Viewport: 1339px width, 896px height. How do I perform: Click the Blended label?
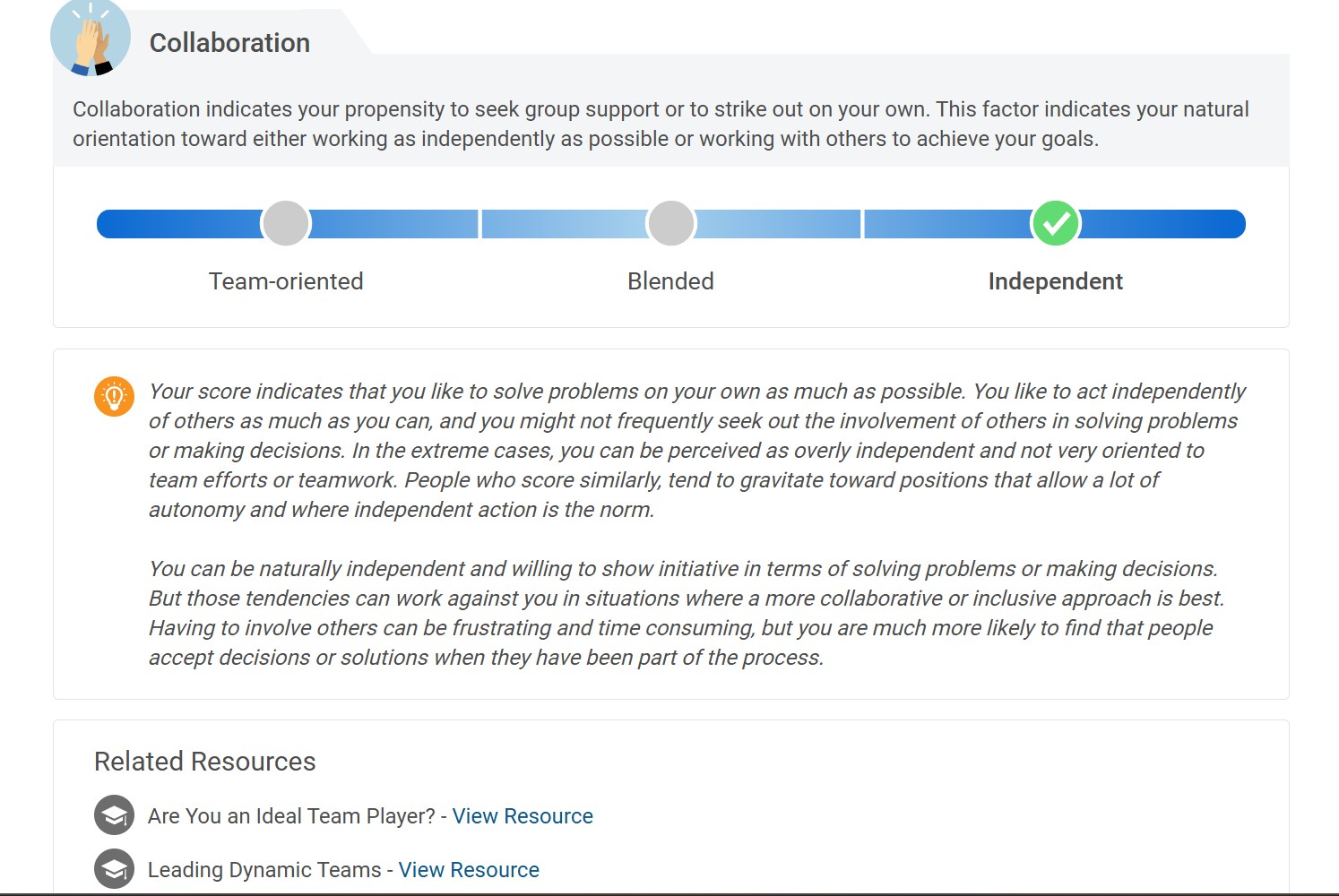pos(670,281)
